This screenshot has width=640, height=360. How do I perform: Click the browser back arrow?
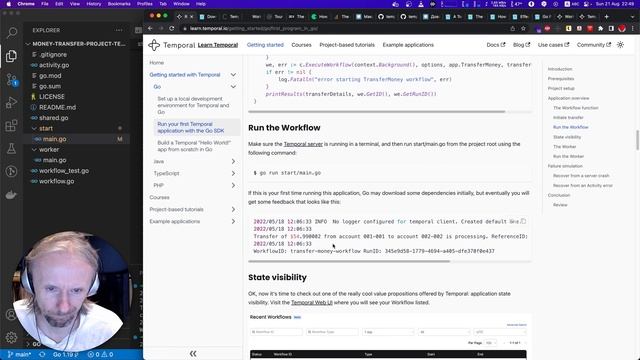(150, 29)
